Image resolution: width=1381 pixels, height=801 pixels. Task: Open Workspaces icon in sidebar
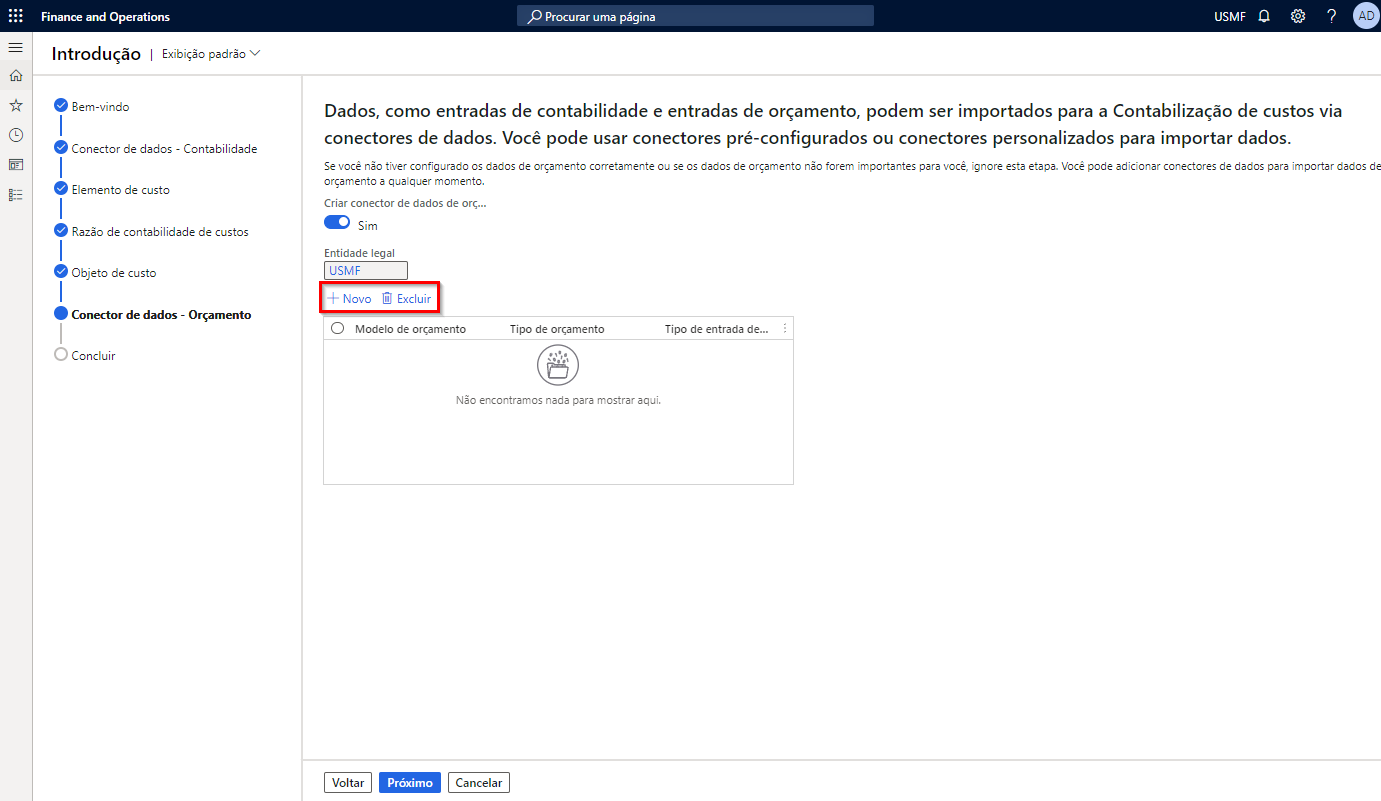pyautogui.click(x=16, y=164)
